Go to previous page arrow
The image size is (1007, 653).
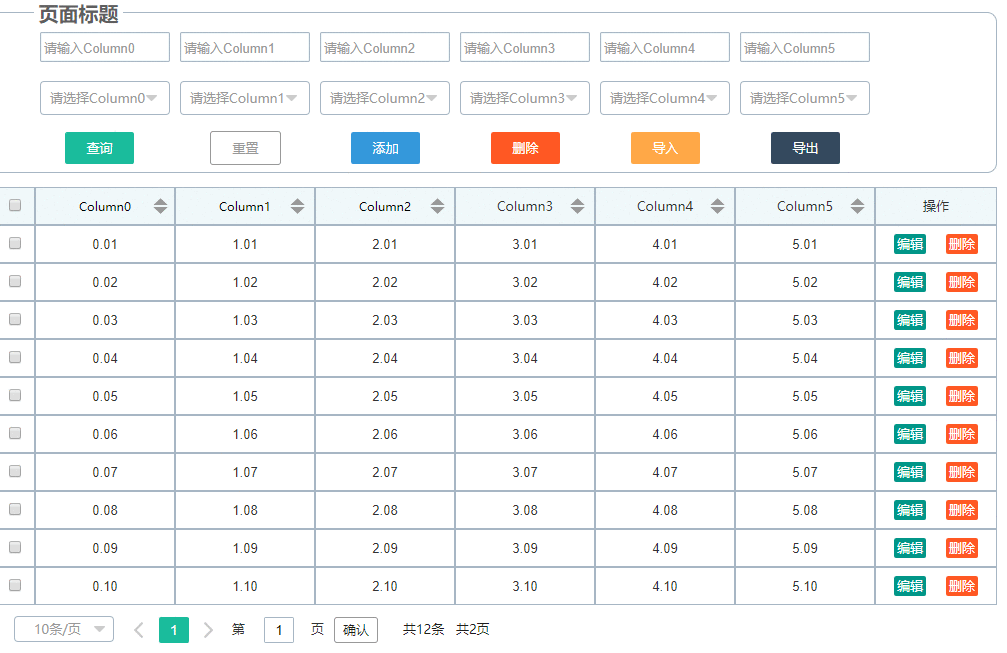pyautogui.click(x=139, y=630)
